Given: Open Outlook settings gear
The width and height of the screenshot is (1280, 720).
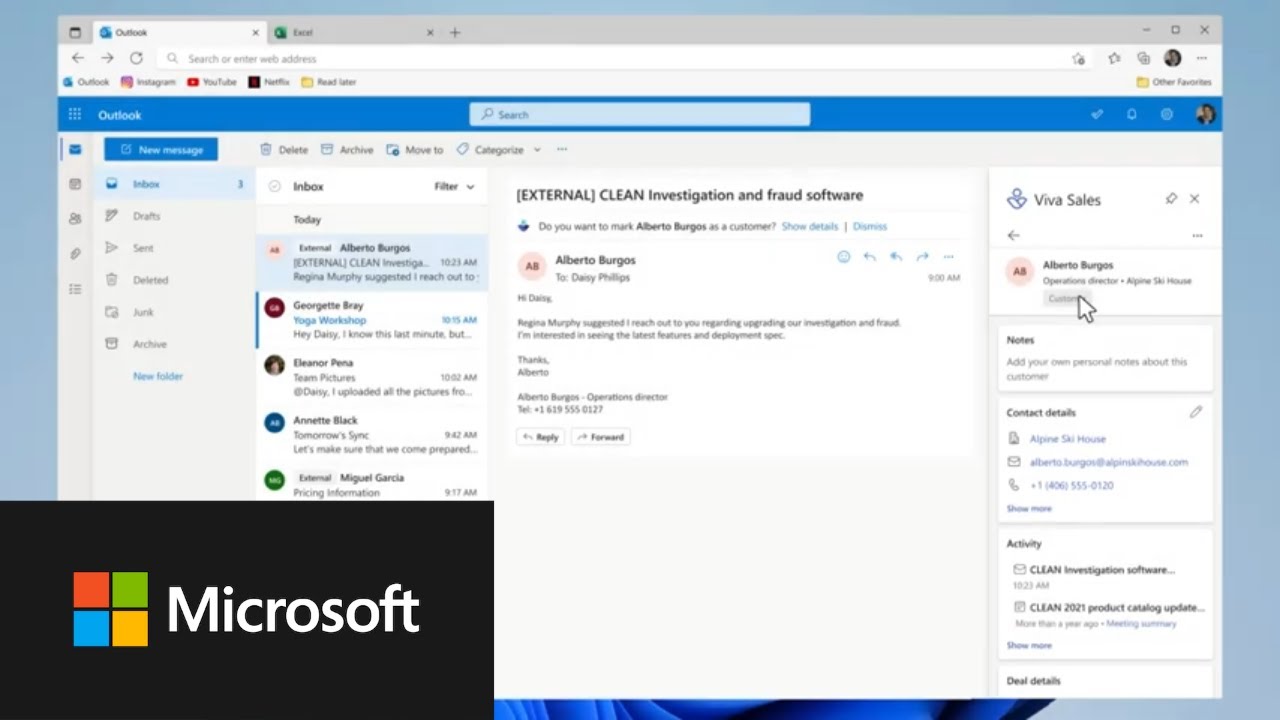Looking at the screenshot, I should point(1166,115).
